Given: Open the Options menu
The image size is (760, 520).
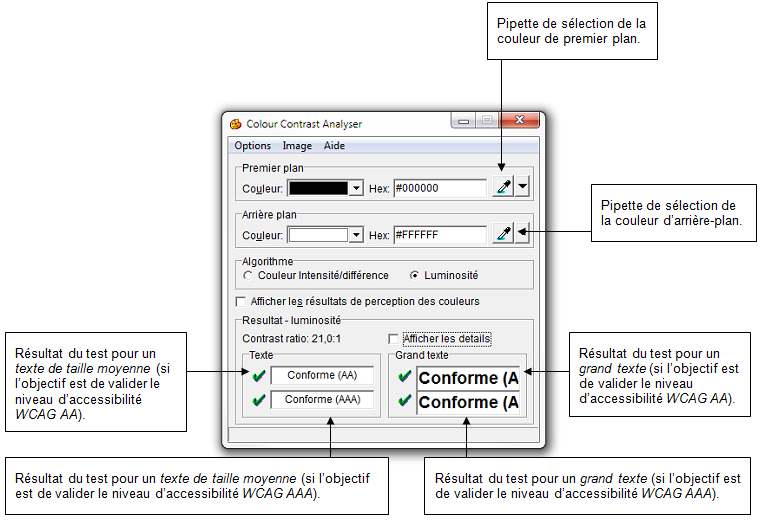Looking at the screenshot, I should [252, 146].
